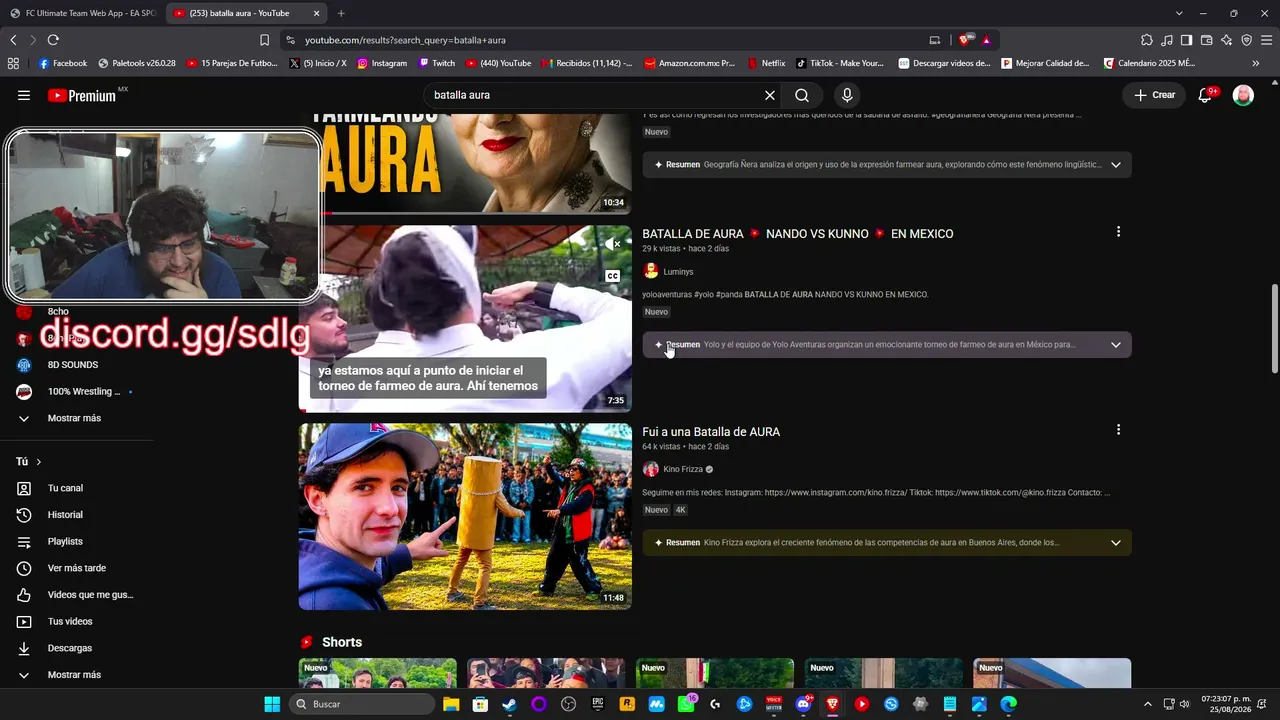Open the Brave Shields icon
Viewport: 1280px width, 720px height.
[x=965, y=40]
